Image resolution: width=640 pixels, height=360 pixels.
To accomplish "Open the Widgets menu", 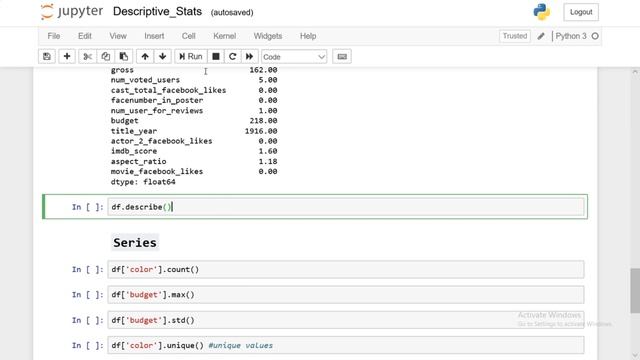I will pos(268,36).
